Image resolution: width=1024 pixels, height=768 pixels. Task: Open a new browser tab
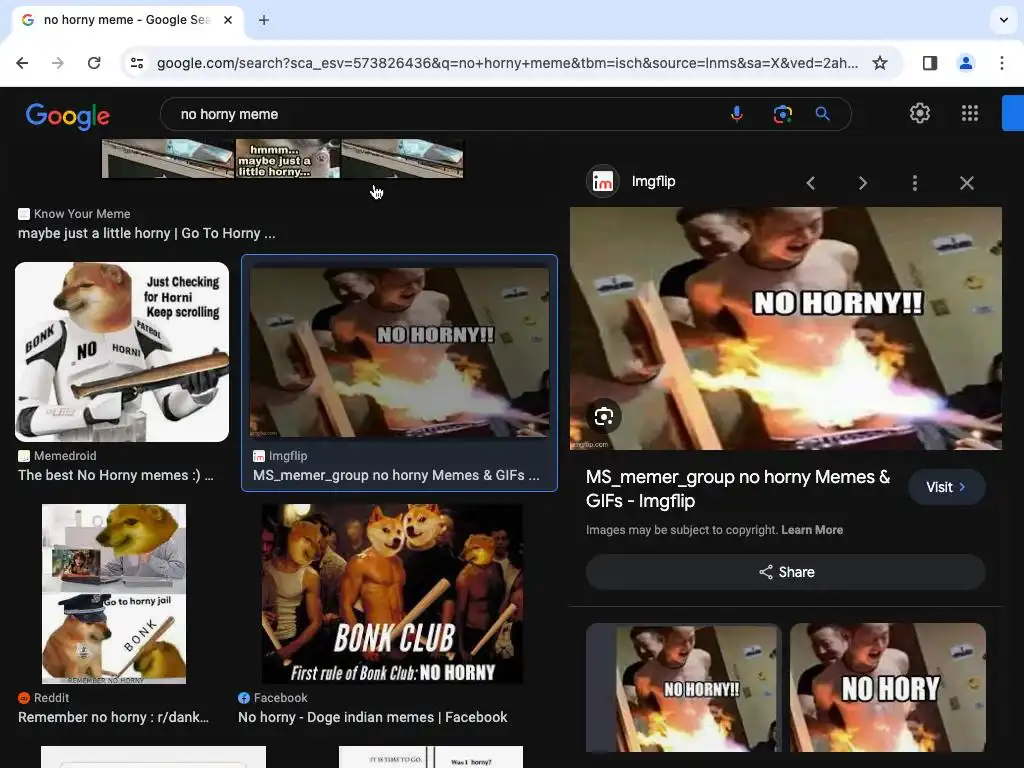coord(264,20)
